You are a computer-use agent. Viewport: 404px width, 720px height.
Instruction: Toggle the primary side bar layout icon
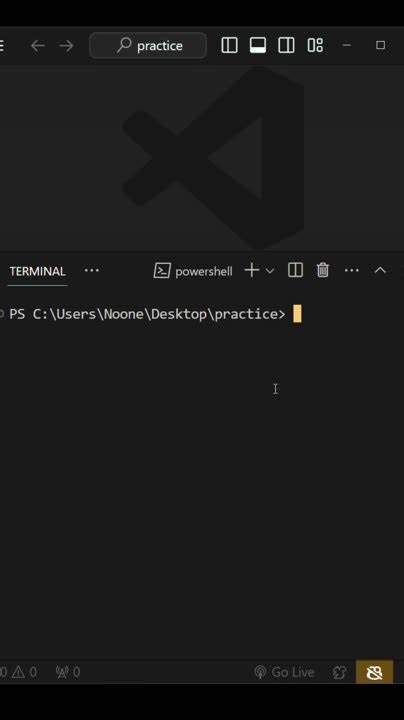click(x=229, y=45)
